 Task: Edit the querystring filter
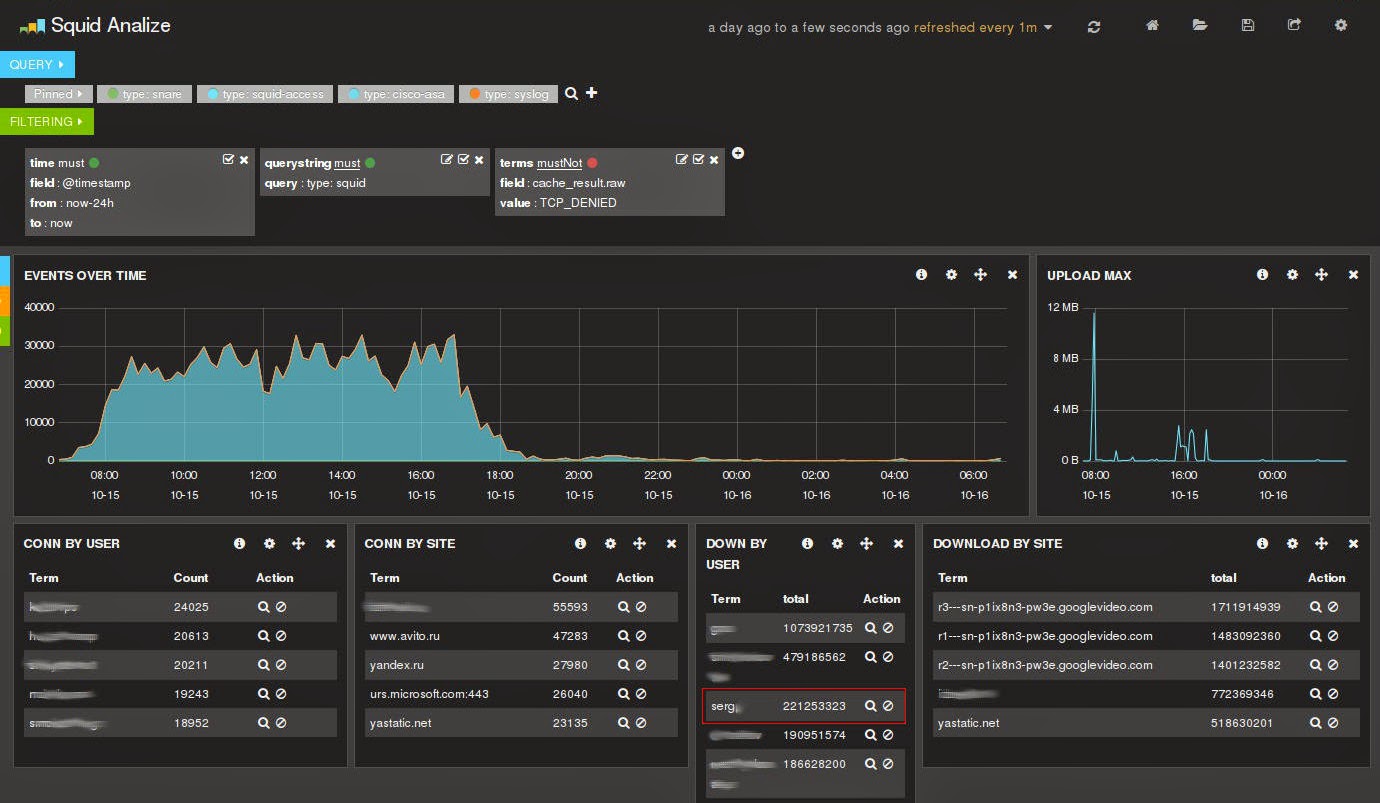point(447,160)
